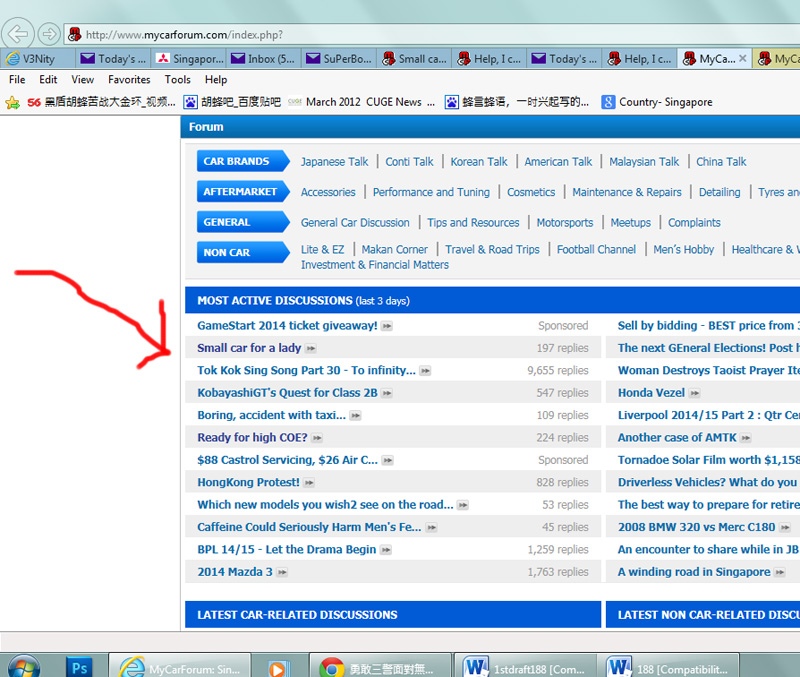The height and width of the screenshot is (677, 800).
Task: Click arrow icon beside 2014 Mazda 3
Action: point(282,572)
